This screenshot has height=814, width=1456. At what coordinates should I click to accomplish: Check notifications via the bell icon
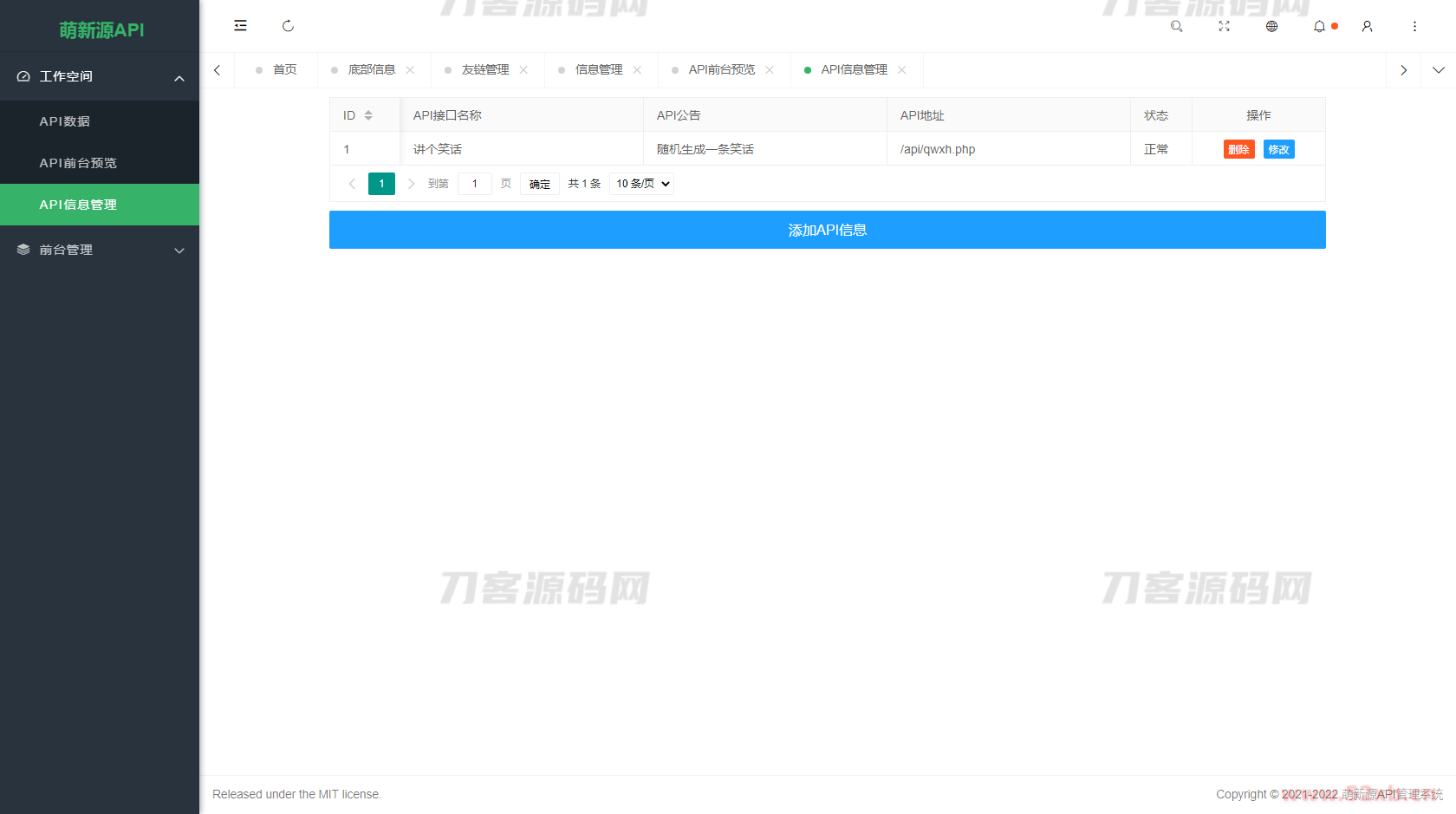[x=1319, y=26]
